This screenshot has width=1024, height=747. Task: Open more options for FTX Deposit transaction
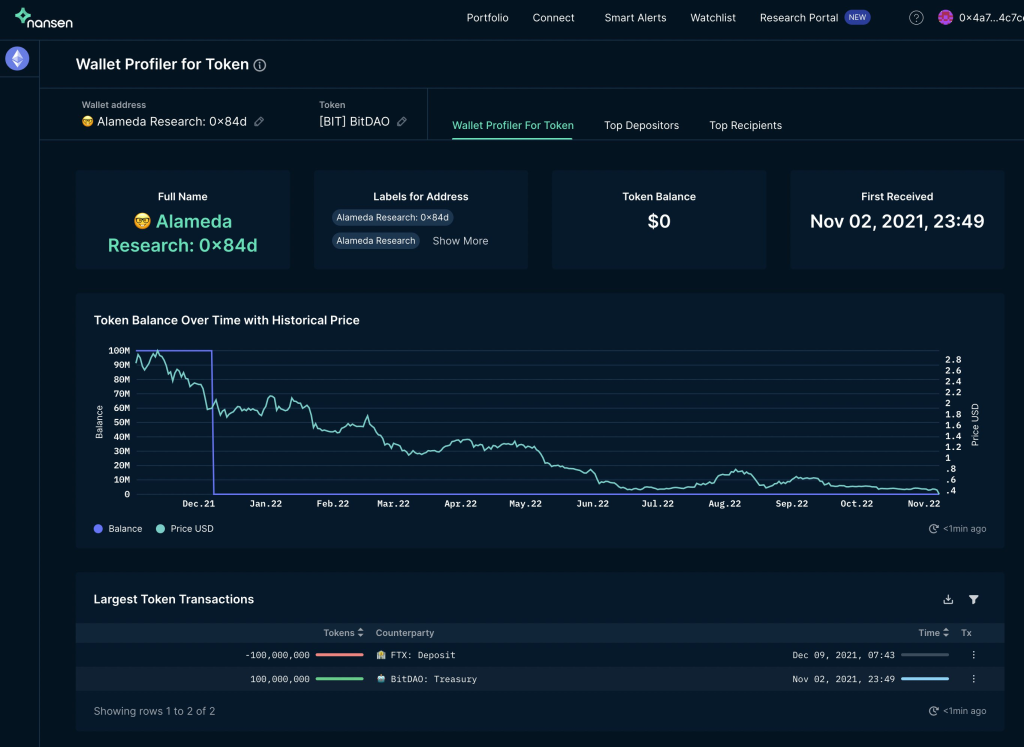(x=974, y=655)
